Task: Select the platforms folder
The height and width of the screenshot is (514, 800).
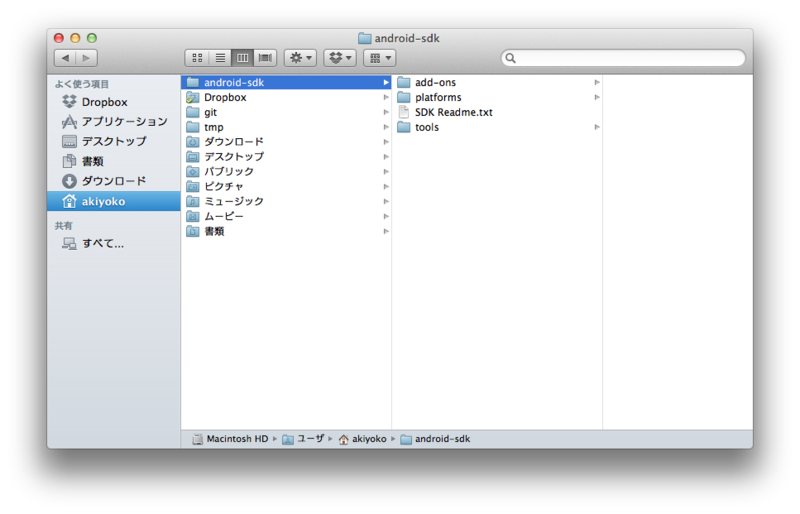Action: click(497, 97)
